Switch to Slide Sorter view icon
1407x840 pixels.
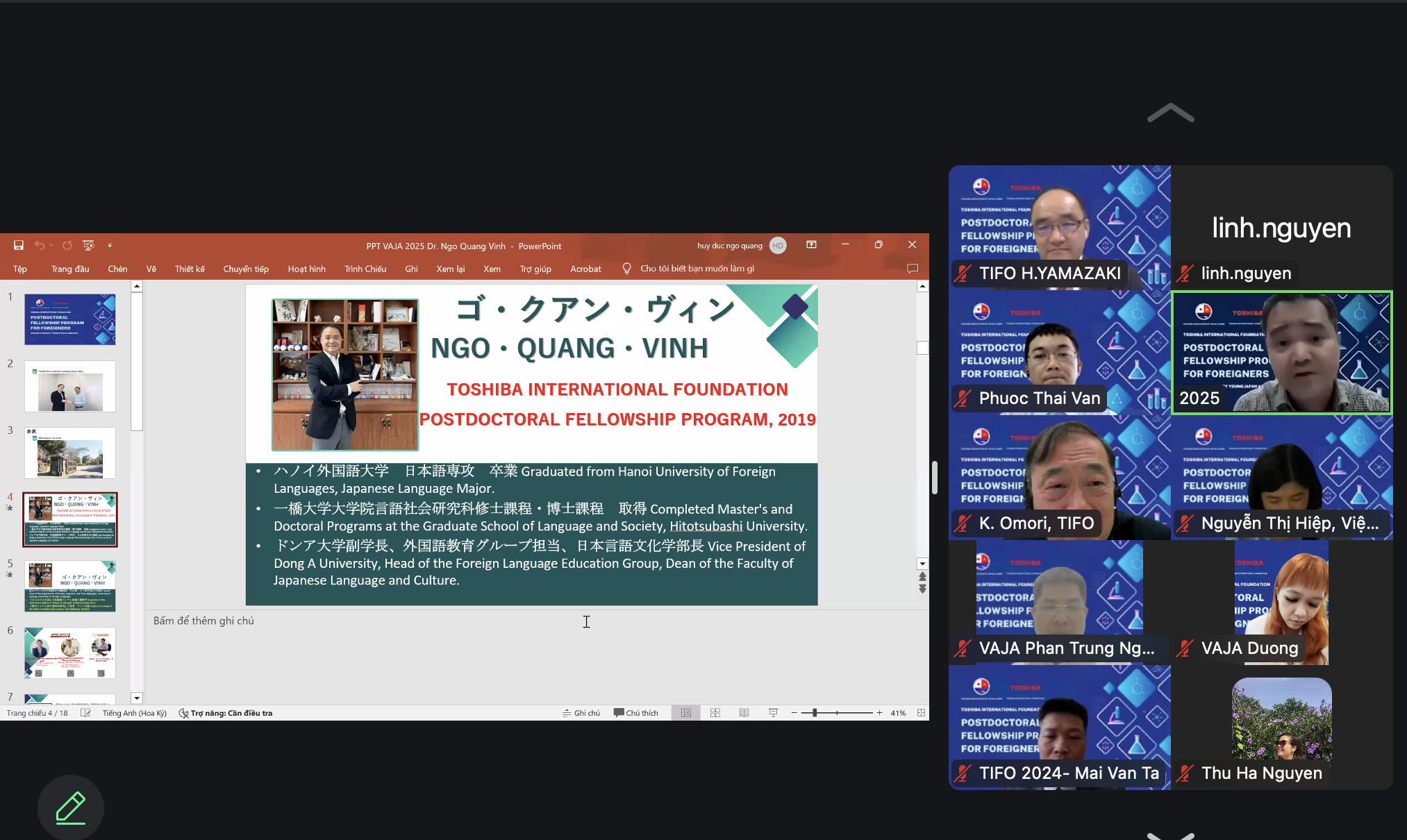[715, 713]
